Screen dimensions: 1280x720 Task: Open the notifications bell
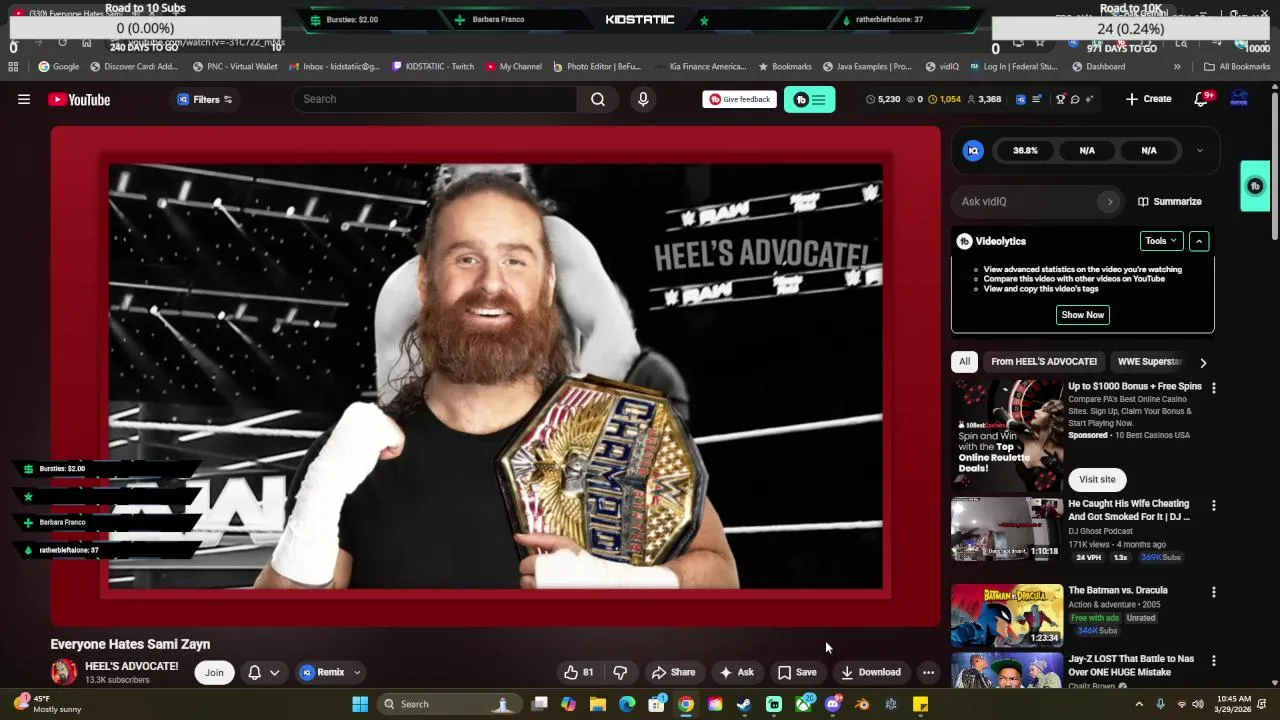pyautogui.click(x=1202, y=99)
